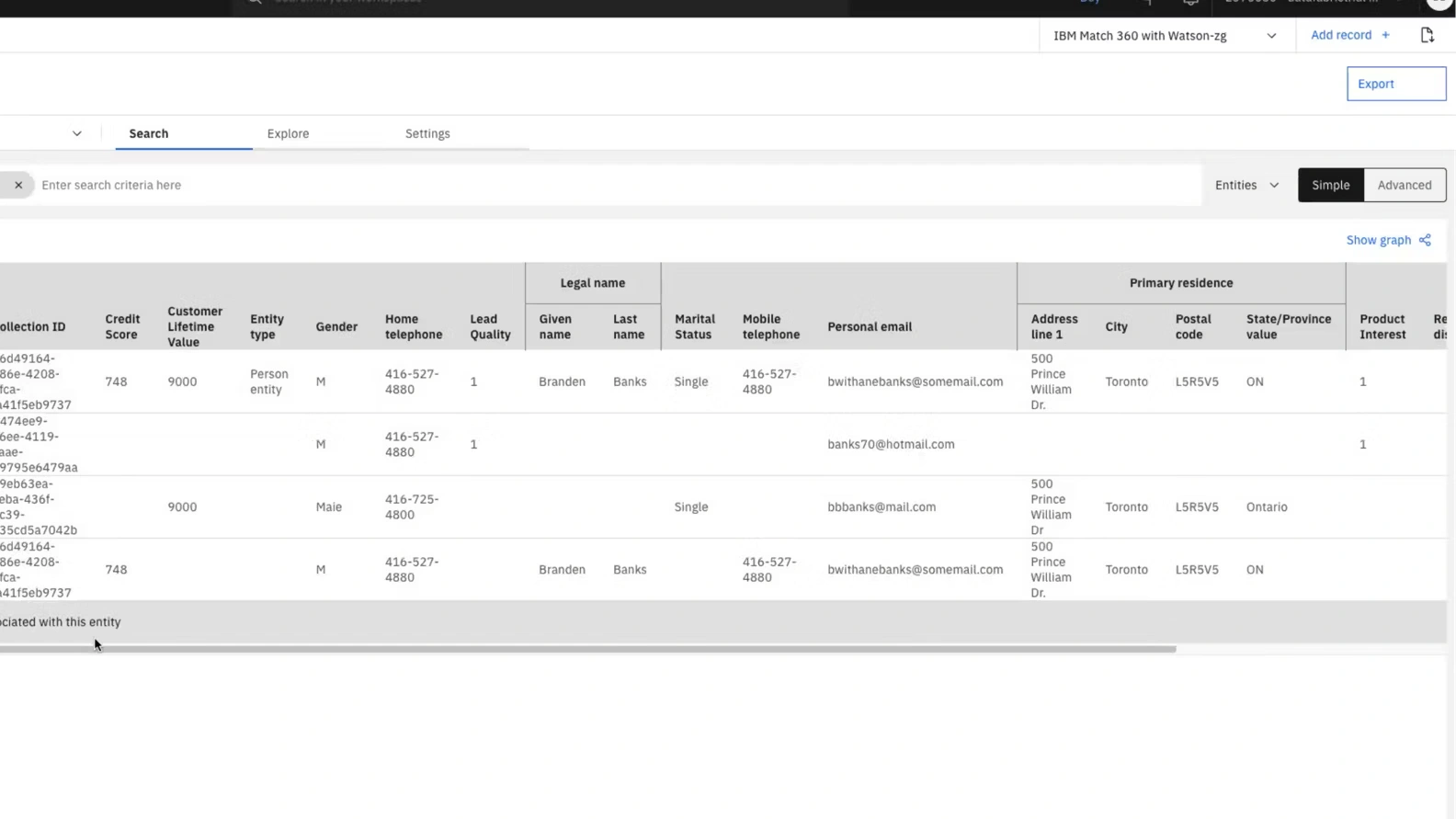1456x819 pixels.
Task: Click the Export button
Action: click(x=1395, y=84)
